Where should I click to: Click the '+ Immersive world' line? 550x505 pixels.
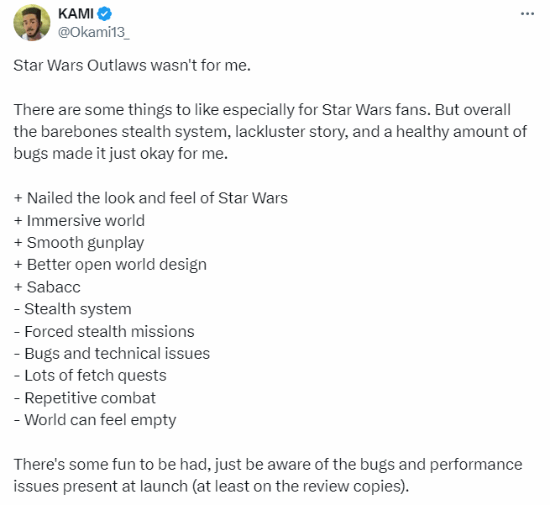[x=79, y=221]
